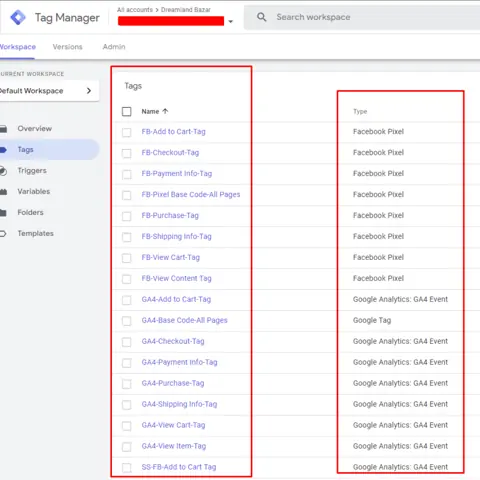Expand the Default Workspace chevron
480x480 pixels.
tap(89, 91)
